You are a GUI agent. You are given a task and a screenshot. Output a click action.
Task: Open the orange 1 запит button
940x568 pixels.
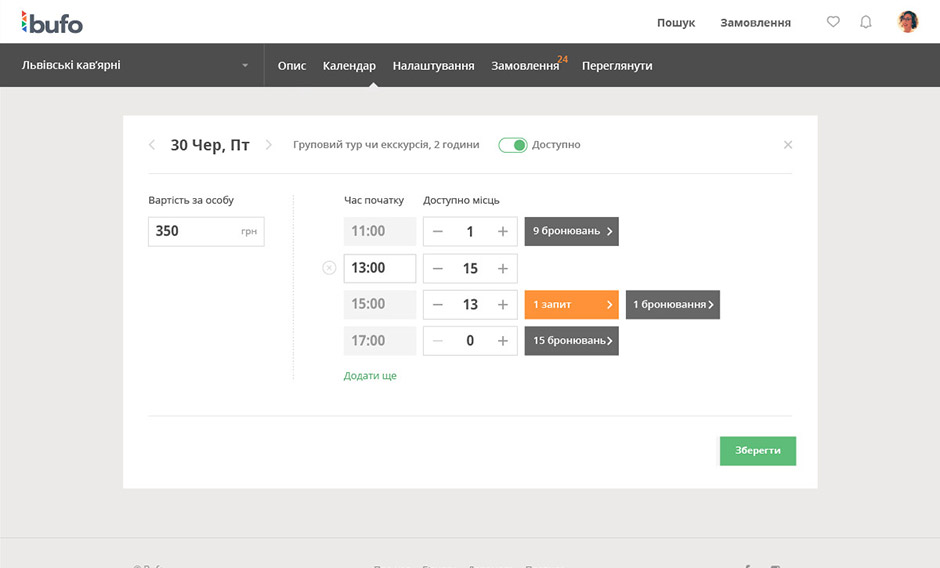[571, 305]
